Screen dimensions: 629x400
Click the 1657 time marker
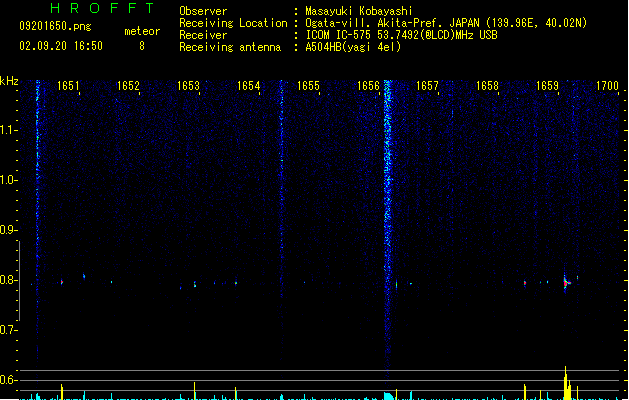point(427,86)
